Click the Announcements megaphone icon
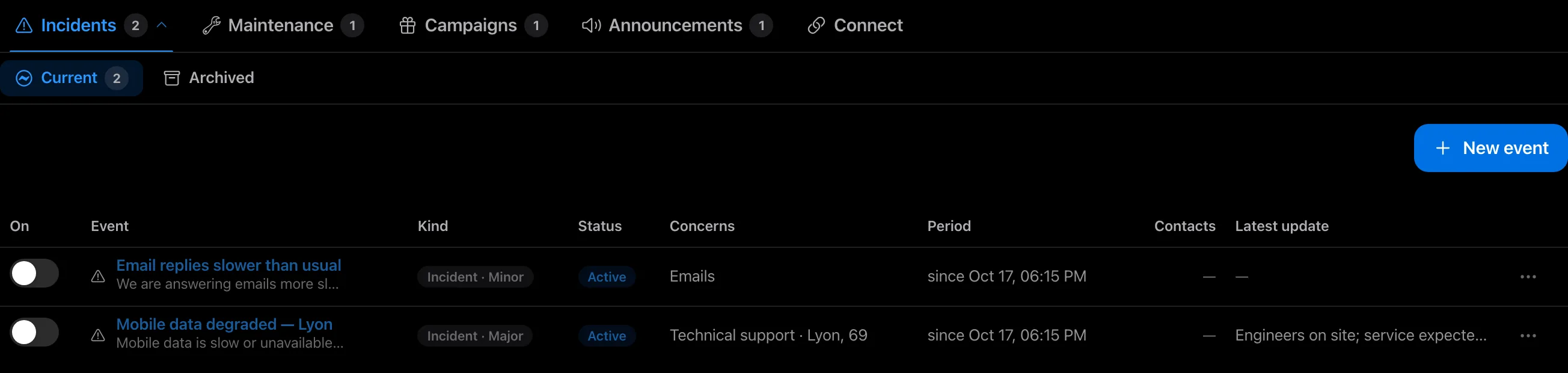1568x373 pixels. pyautogui.click(x=591, y=26)
